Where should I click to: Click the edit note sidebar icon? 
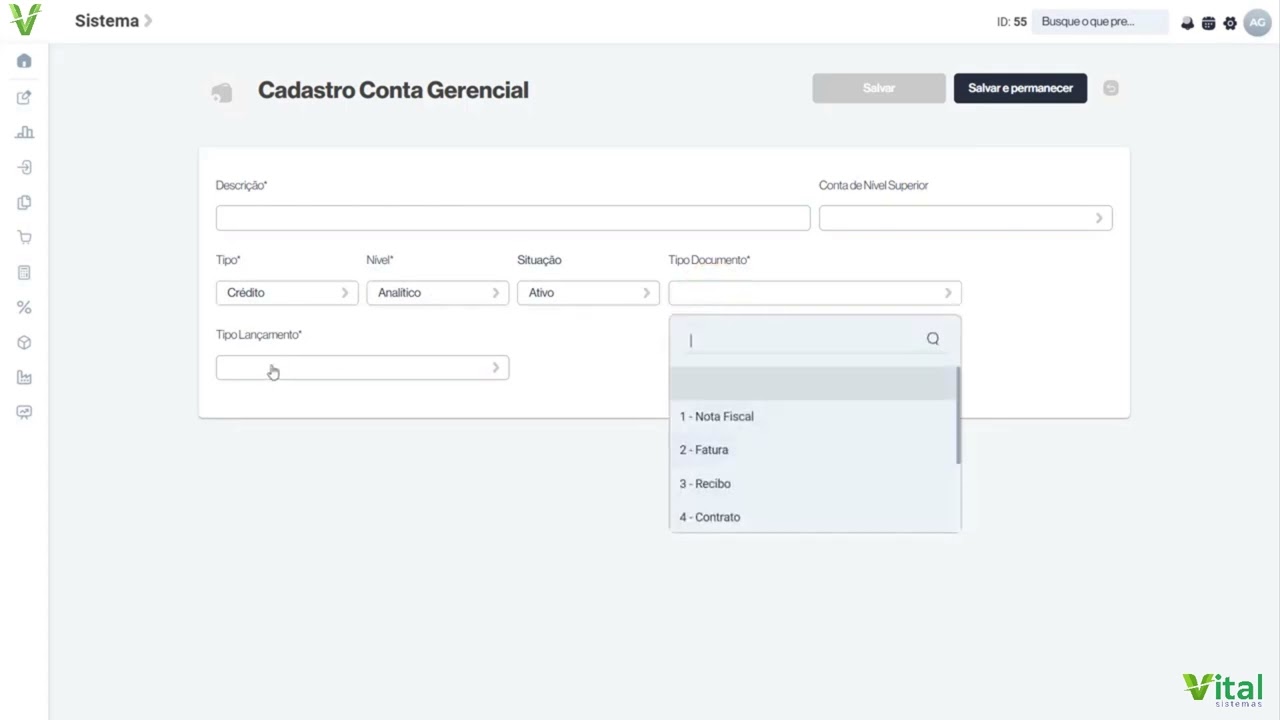tap(24, 97)
